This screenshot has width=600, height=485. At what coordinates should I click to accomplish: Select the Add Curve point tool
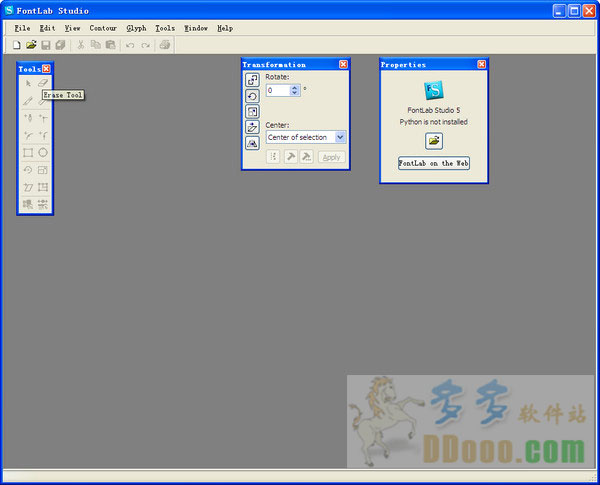[x=28, y=135]
